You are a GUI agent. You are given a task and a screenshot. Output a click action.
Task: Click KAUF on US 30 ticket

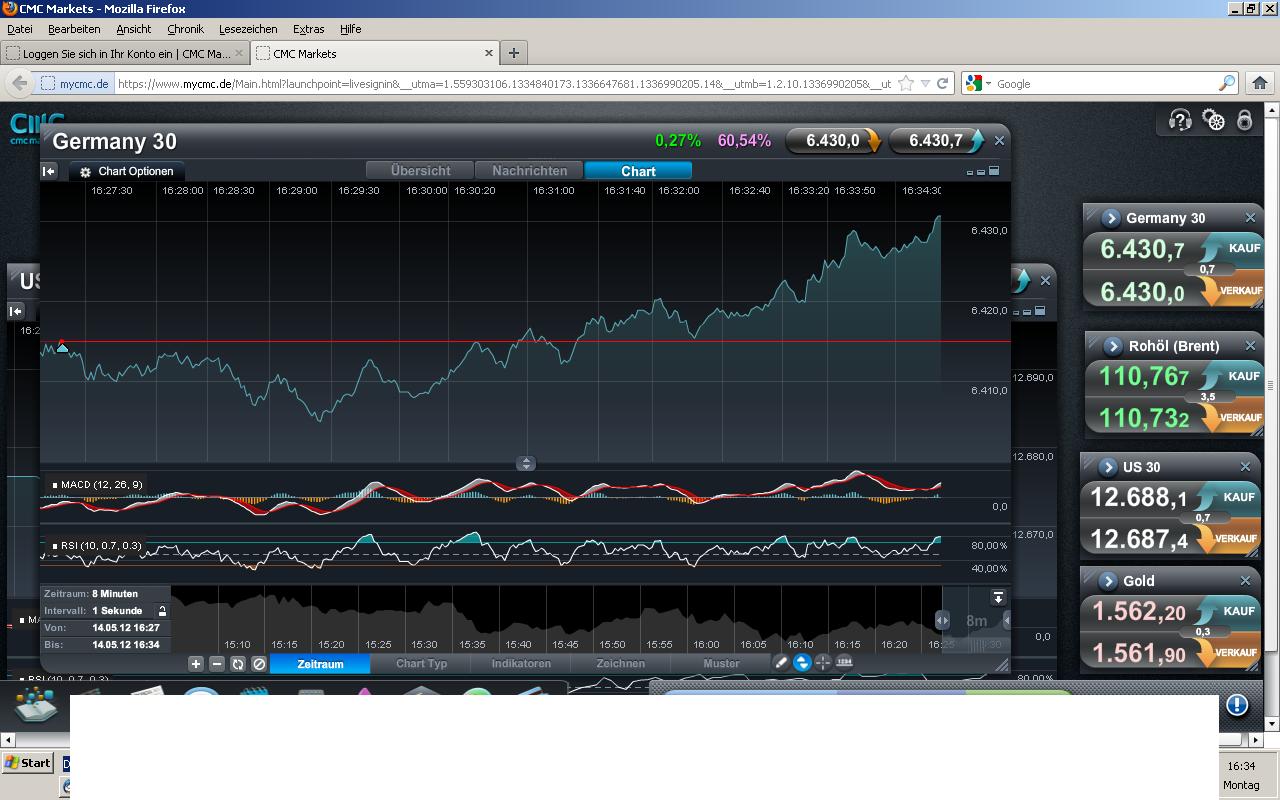coord(1227,497)
